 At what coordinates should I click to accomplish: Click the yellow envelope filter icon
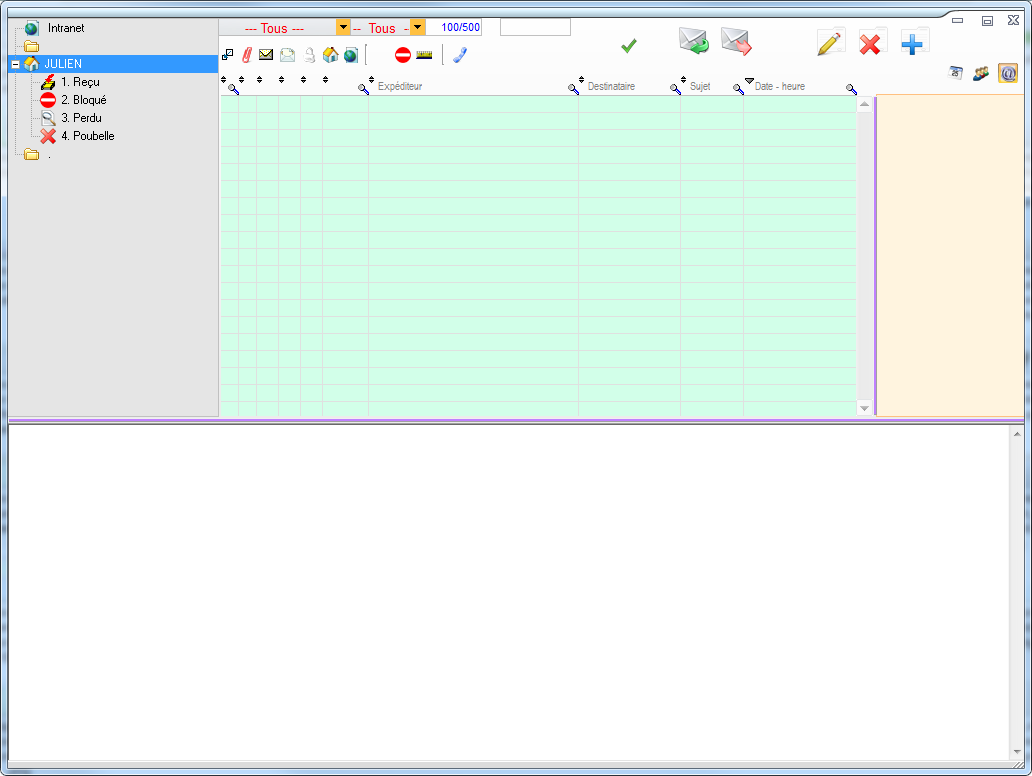pos(266,55)
